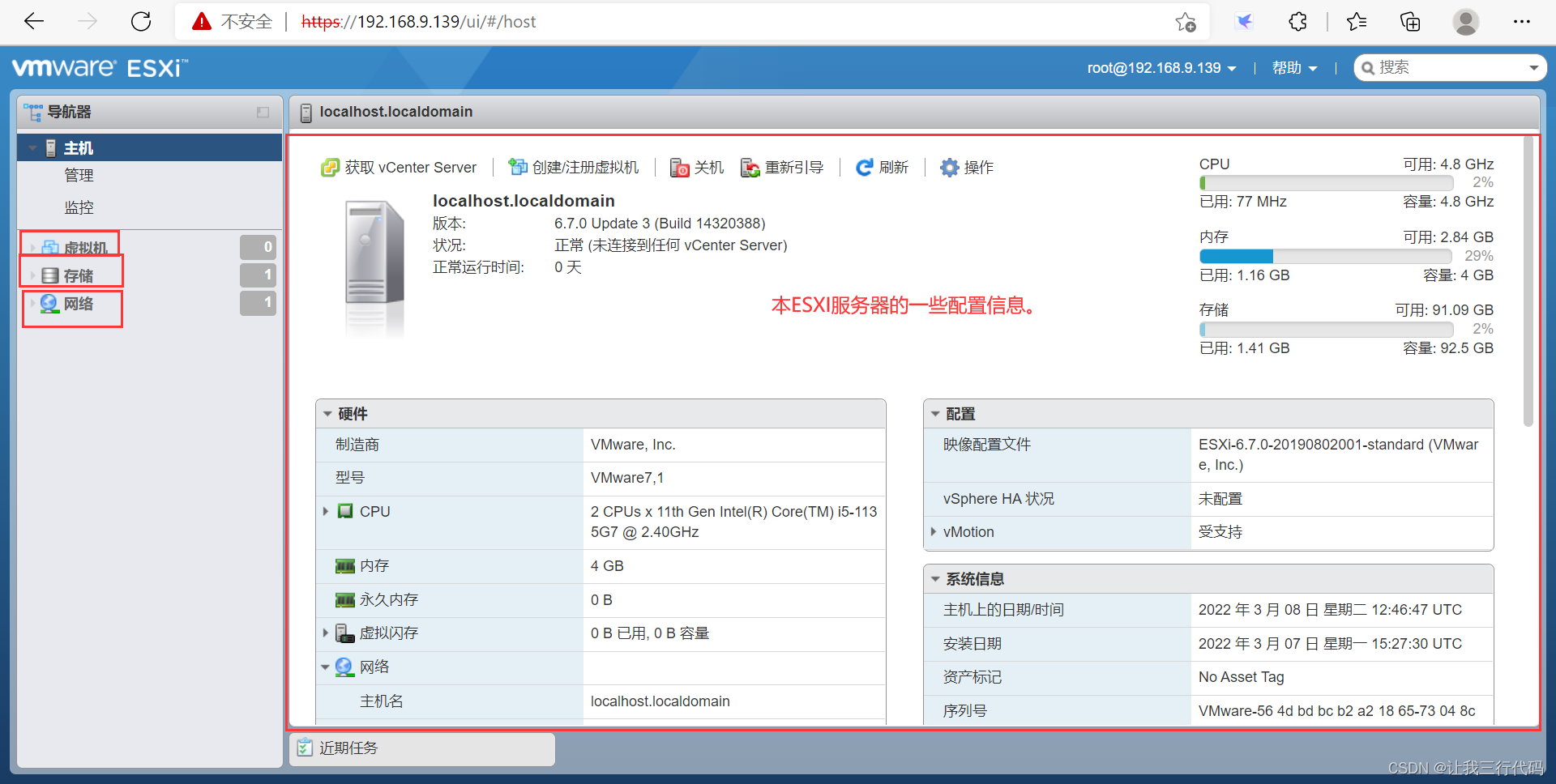Click the insecure site warning triangle
Viewport: 1556px width, 784px height.
tap(202, 22)
